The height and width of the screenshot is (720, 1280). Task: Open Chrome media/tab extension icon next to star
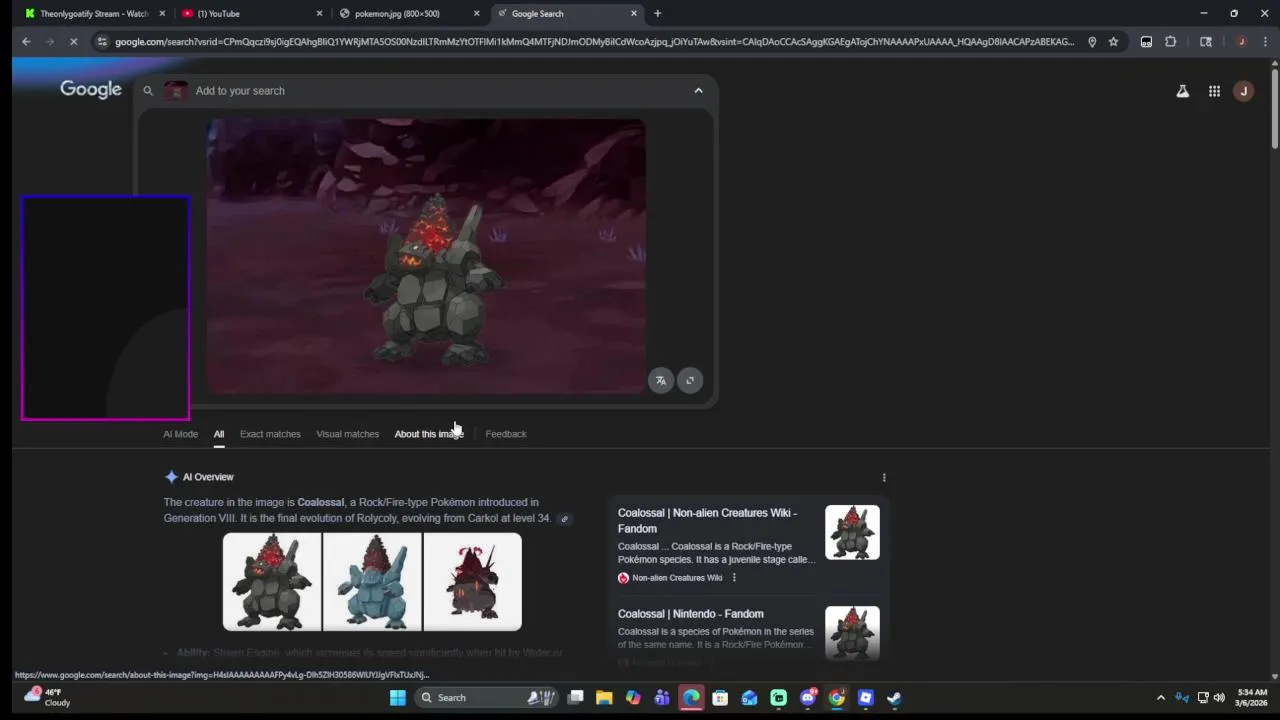point(1146,42)
